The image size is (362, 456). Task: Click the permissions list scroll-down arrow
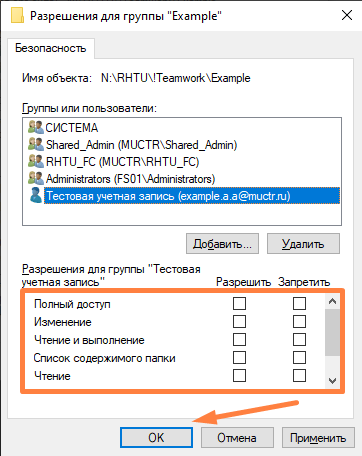point(332,381)
